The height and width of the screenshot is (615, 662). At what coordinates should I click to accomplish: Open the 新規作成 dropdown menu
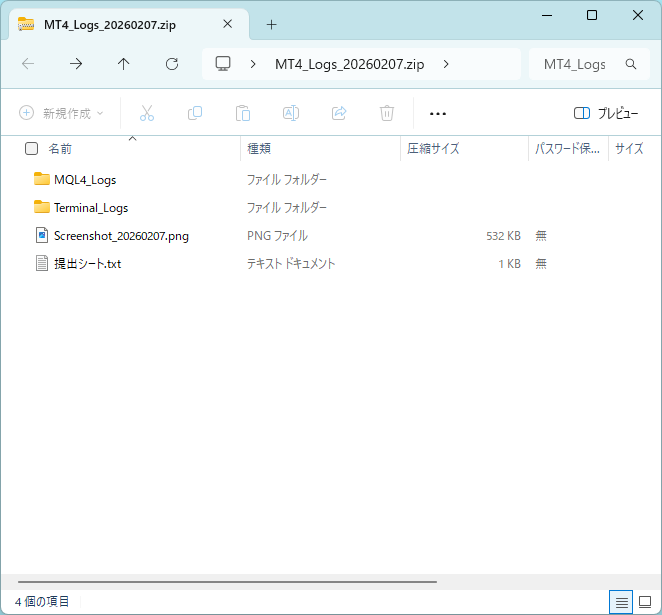[62, 113]
